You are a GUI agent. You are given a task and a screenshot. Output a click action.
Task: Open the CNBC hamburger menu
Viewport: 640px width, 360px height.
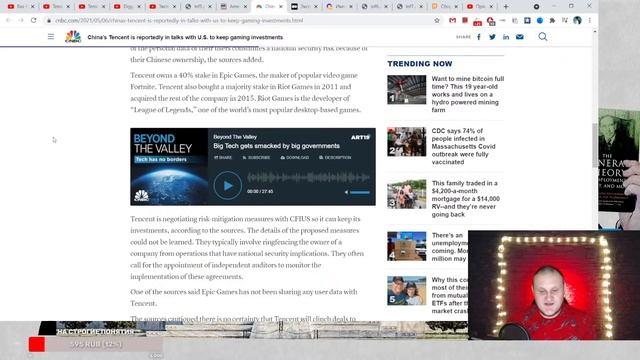coord(51,37)
